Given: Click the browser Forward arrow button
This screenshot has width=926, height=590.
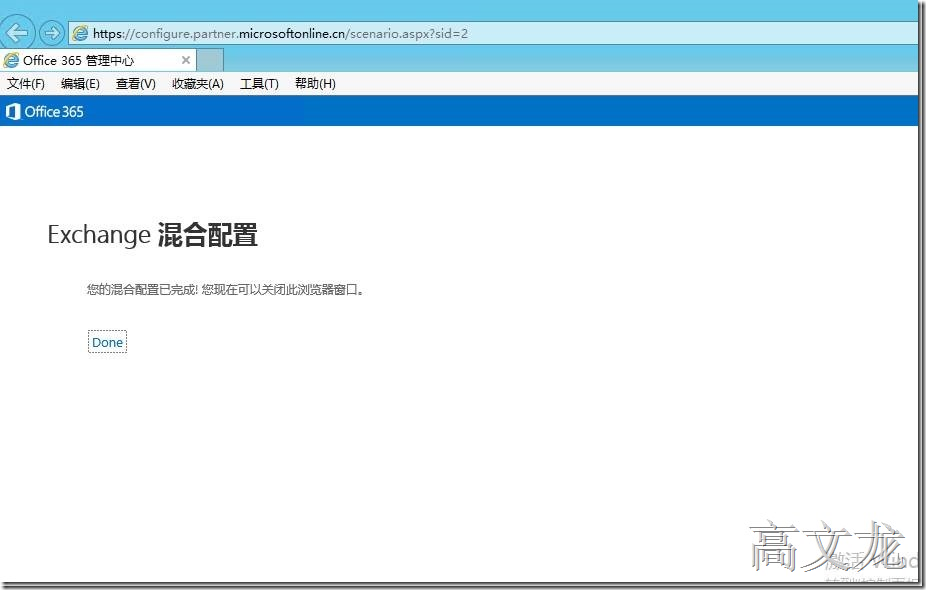Looking at the screenshot, I should point(52,33).
